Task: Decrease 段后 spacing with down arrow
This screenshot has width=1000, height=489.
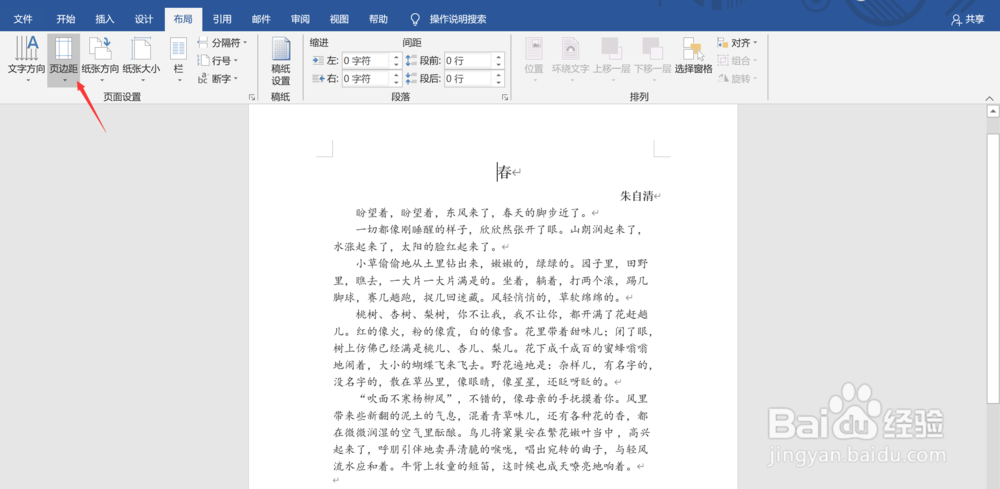Action: (498, 82)
